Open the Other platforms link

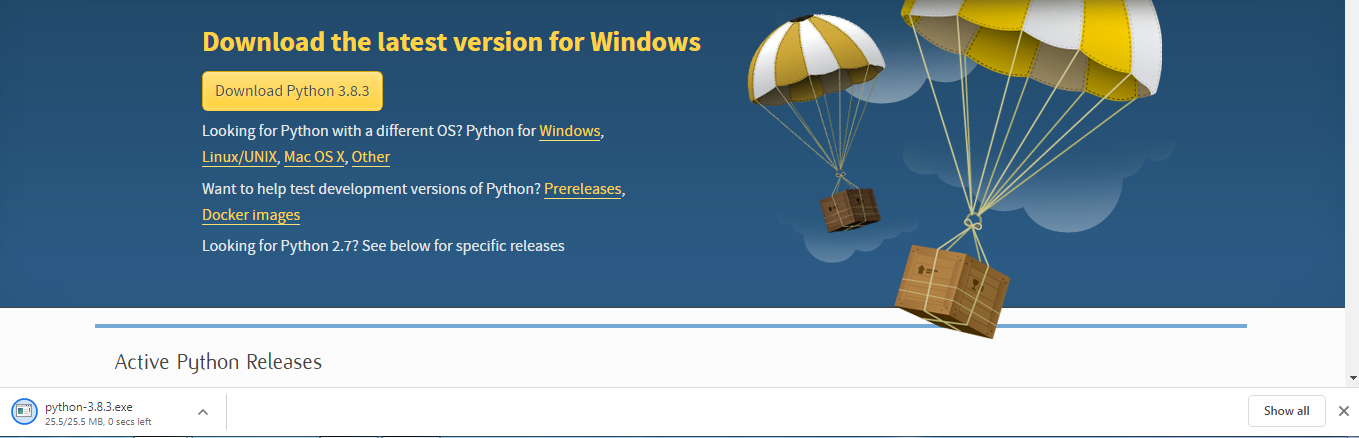tap(371, 157)
